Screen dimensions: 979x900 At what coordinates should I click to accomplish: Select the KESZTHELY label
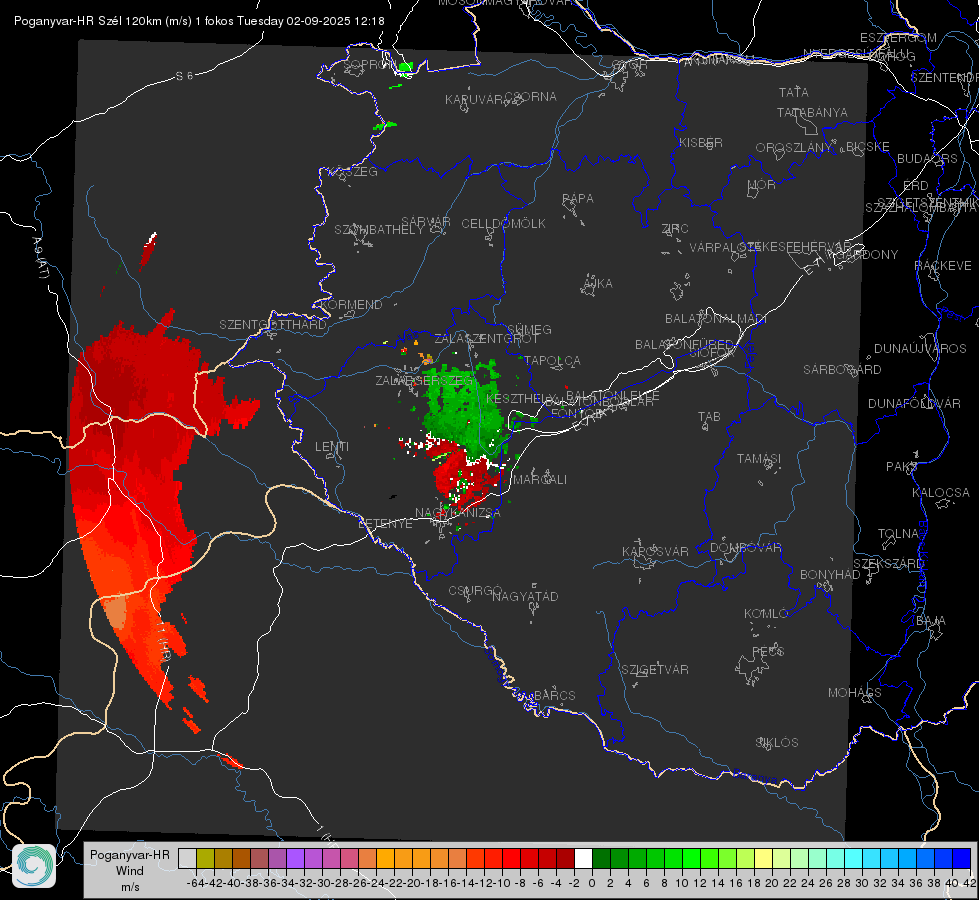point(520,398)
